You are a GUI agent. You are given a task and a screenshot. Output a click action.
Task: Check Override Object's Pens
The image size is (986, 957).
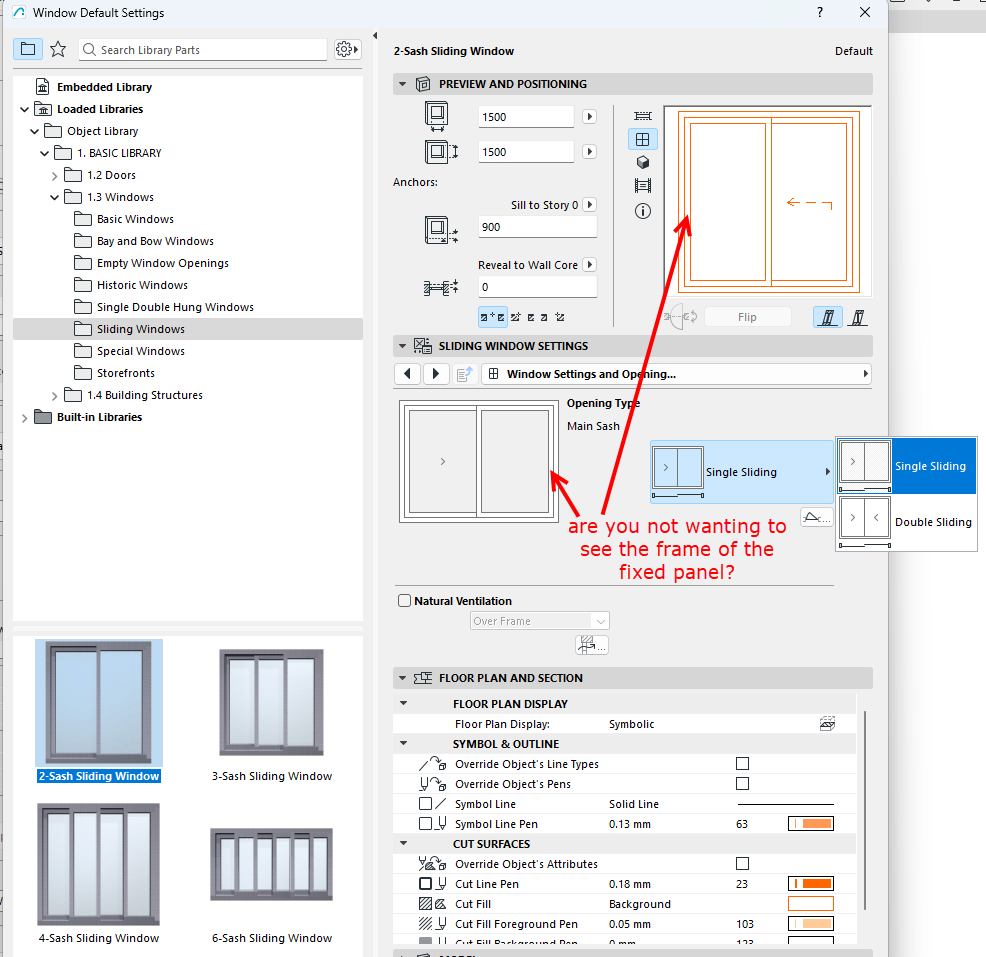click(742, 783)
